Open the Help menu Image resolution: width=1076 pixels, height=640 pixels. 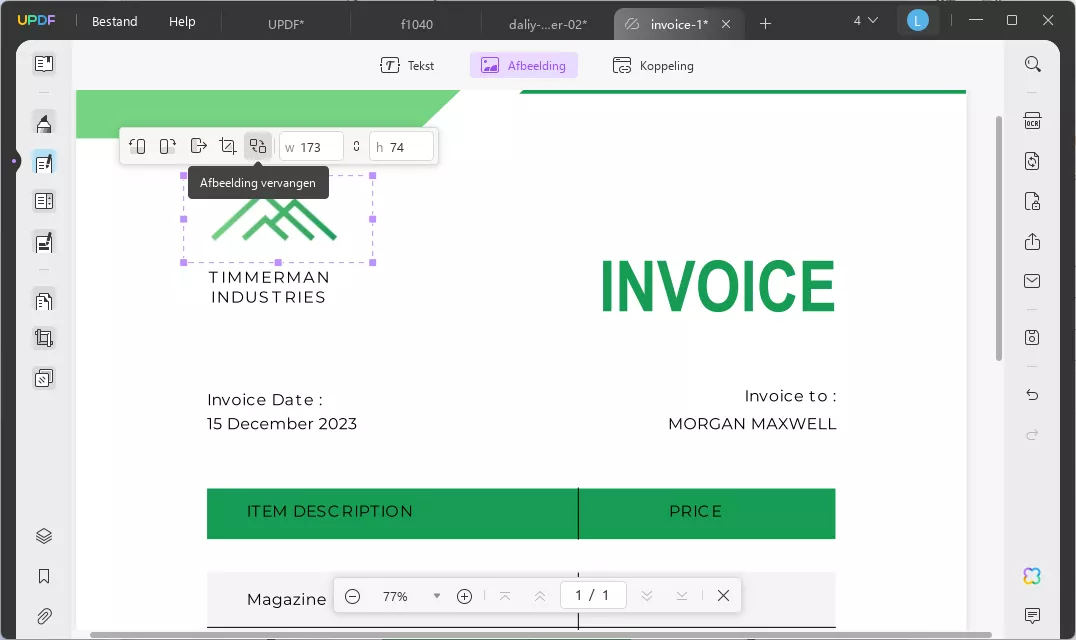click(x=183, y=22)
